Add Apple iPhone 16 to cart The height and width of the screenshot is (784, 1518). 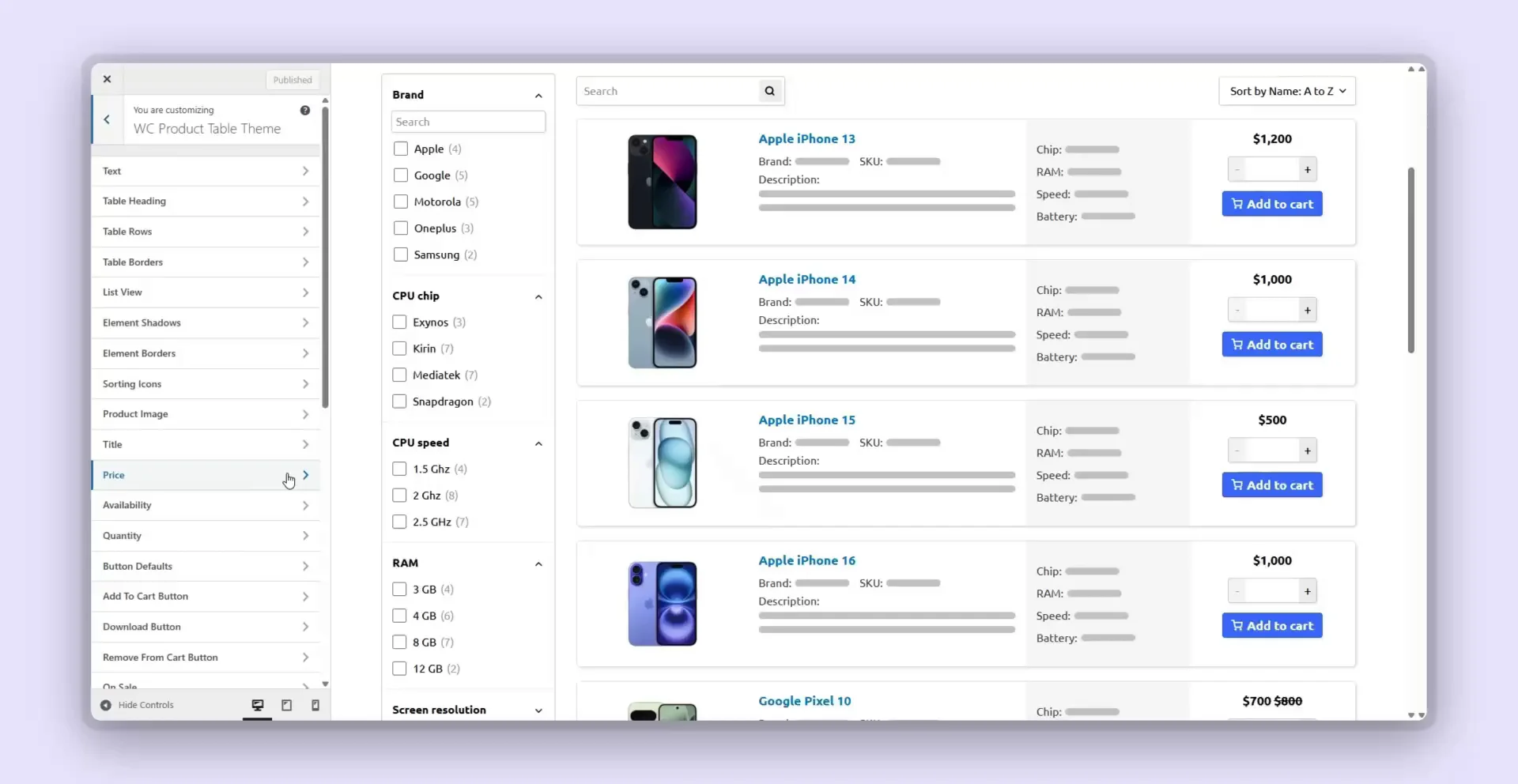(x=1272, y=626)
